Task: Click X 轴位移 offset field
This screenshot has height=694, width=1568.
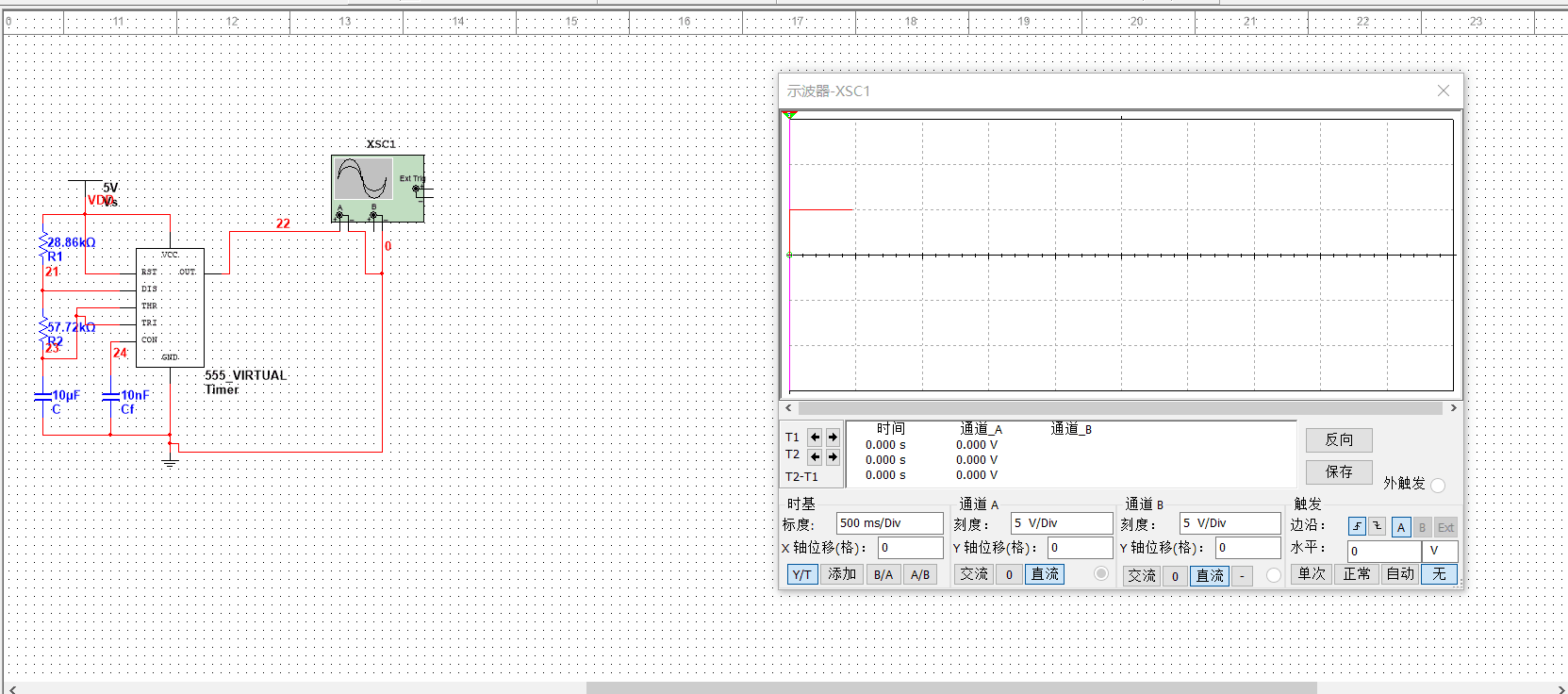Action: pos(910,548)
